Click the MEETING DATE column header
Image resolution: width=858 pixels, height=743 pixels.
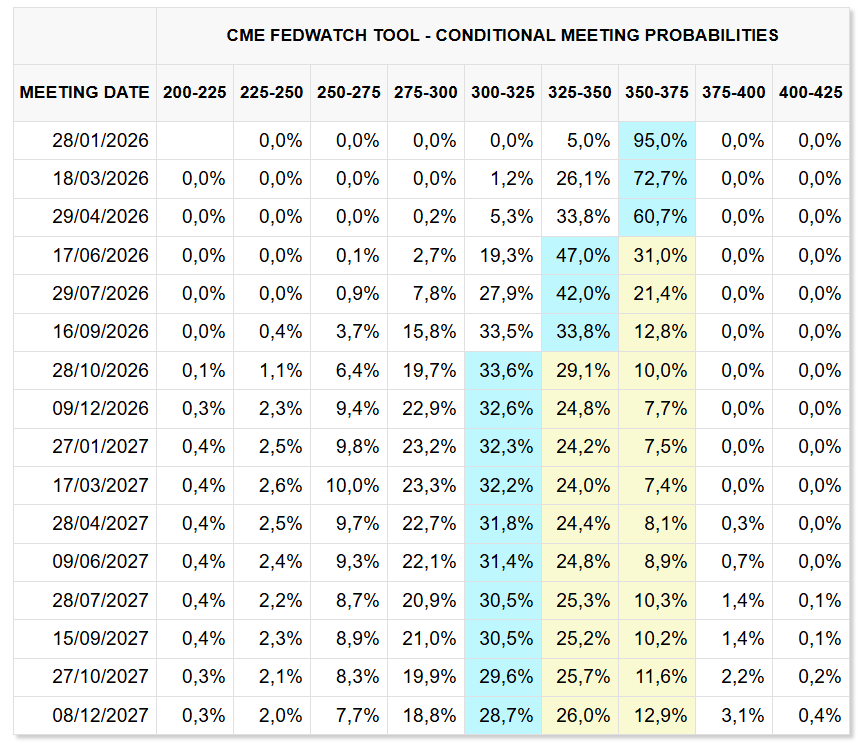pos(85,92)
